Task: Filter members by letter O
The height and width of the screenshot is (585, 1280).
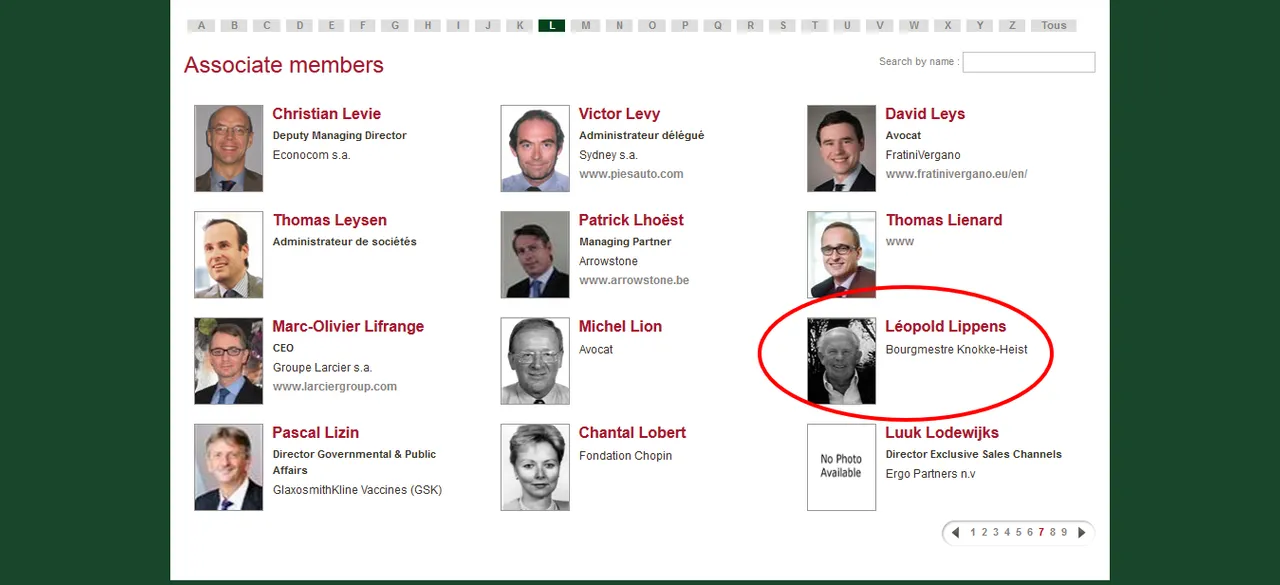Action: click(x=652, y=26)
